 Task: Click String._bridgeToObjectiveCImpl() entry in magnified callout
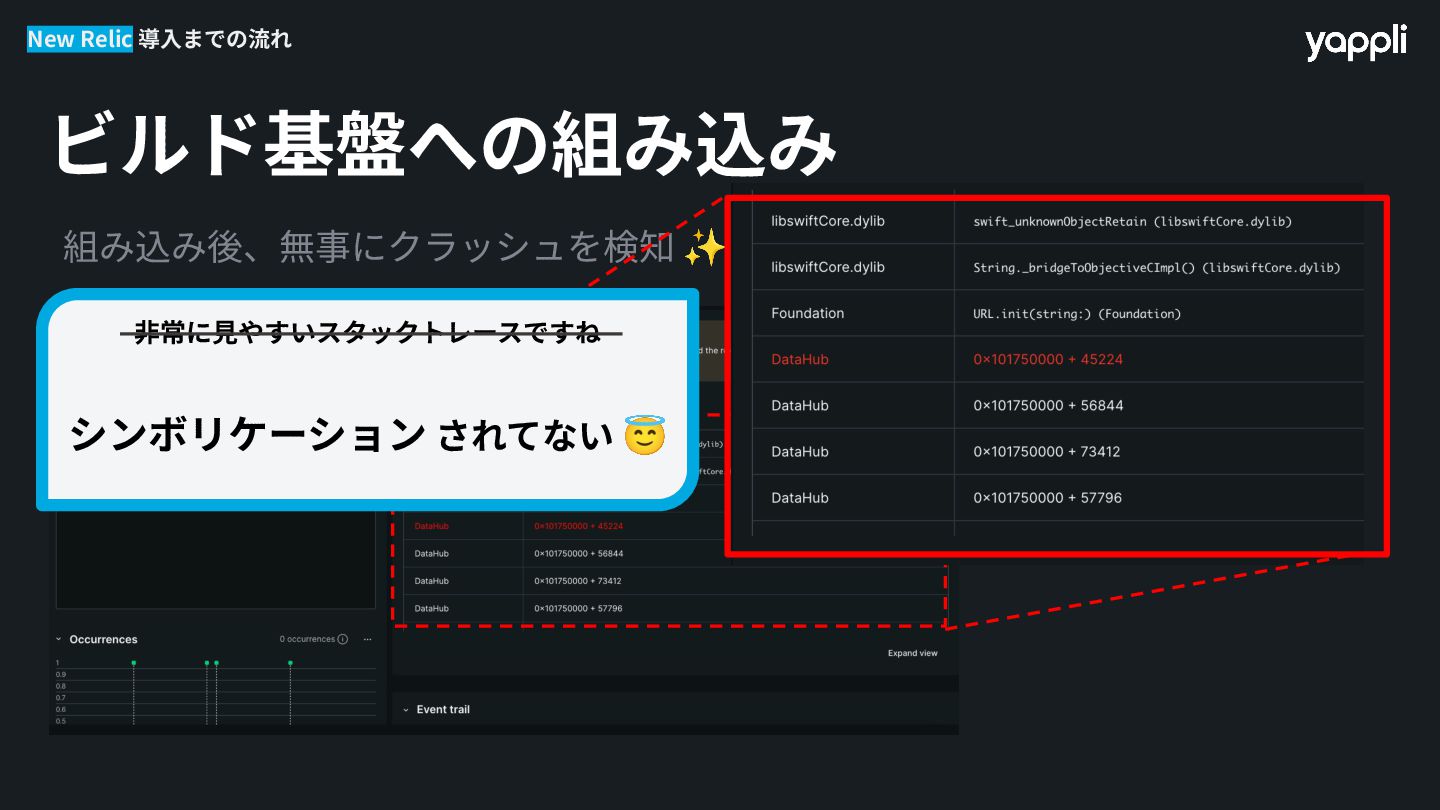tap(1156, 267)
